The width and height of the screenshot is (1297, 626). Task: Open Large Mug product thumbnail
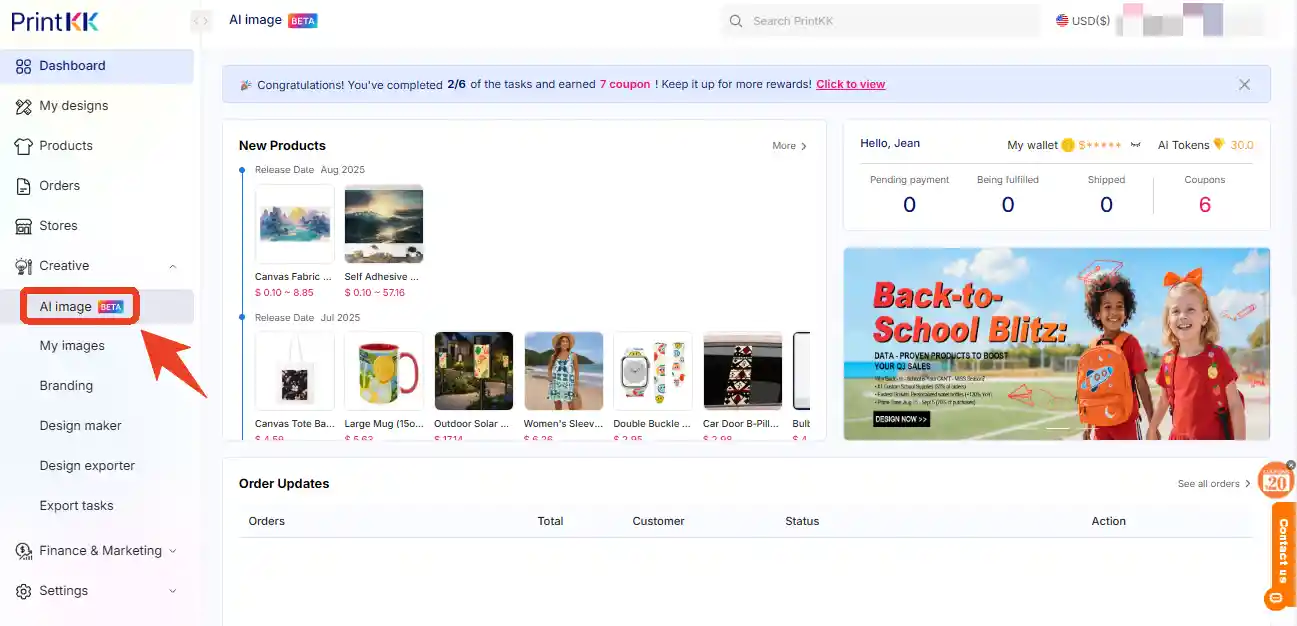[384, 371]
